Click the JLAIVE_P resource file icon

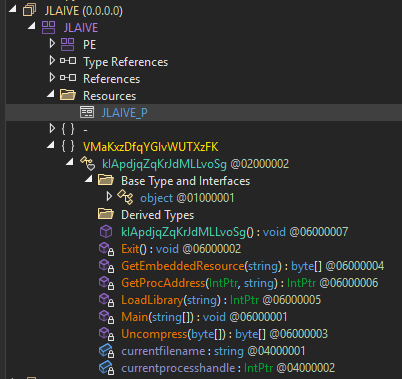pos(87,112)
